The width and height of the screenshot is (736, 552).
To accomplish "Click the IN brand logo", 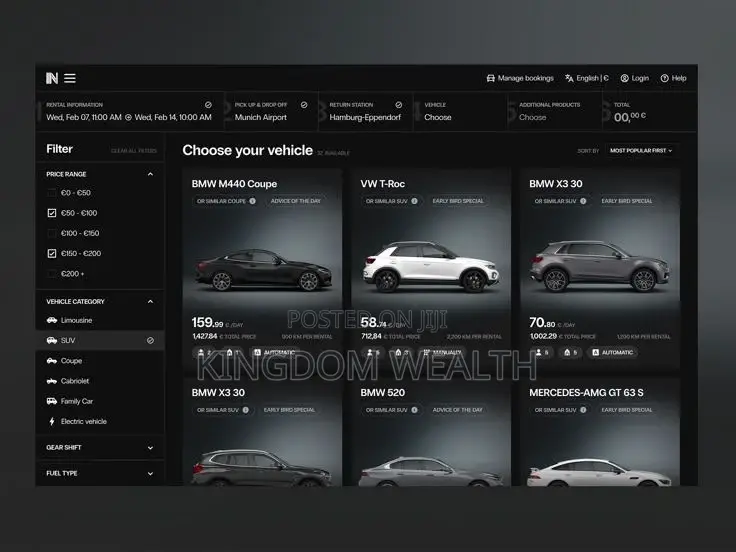I will [52, 78].
